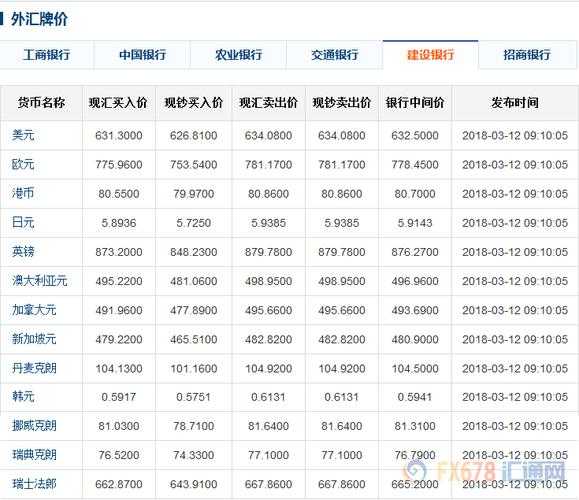Image resolution: width=579 pixels, height=500 pixels.
Task: Click the 发布时间 column header
Action: pos(515,103)
